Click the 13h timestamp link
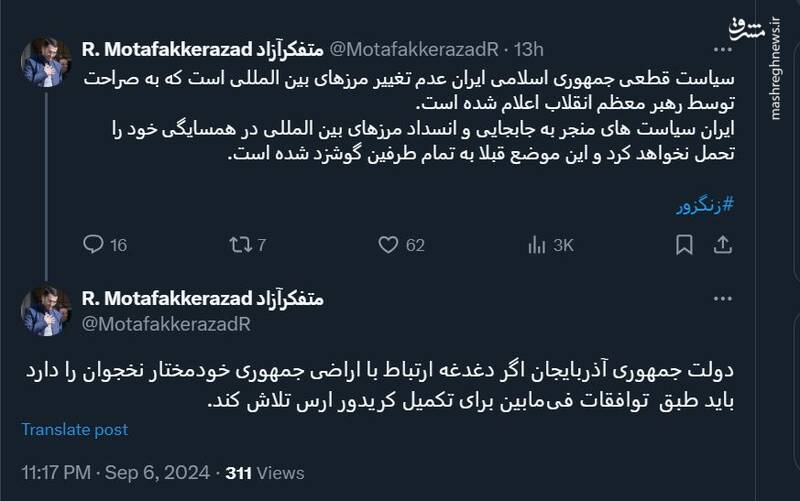 tap(530, 48)
